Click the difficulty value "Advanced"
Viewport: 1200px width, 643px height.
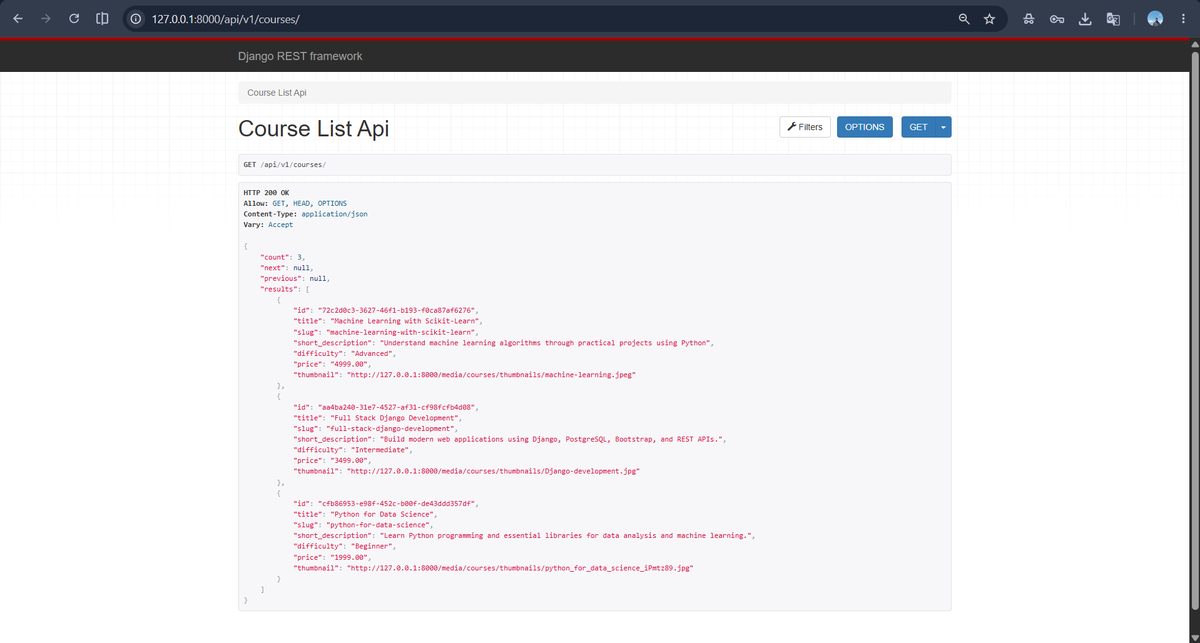(x=373, y=353)
